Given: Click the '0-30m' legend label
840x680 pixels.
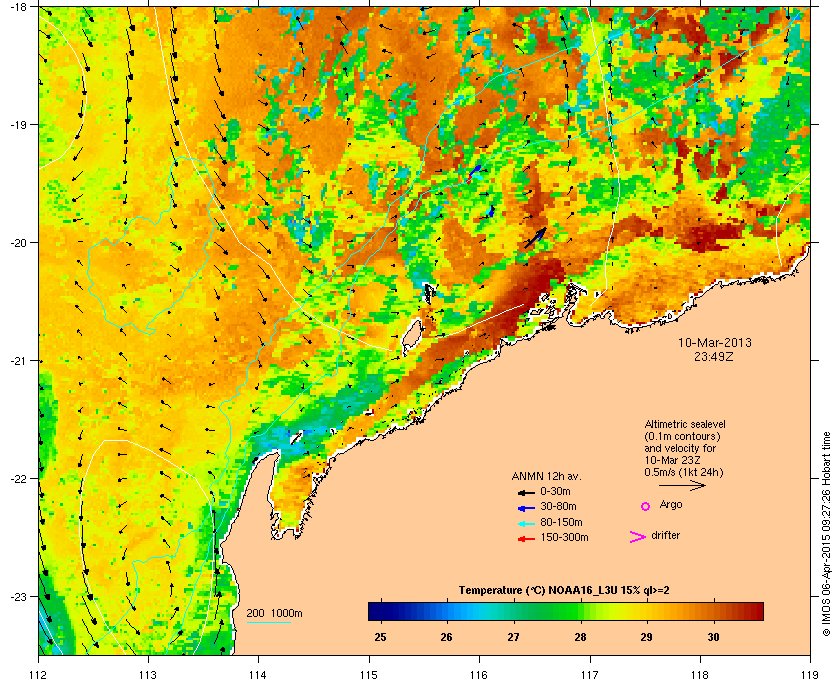Looking at the screenshot, I should [555, 491].
